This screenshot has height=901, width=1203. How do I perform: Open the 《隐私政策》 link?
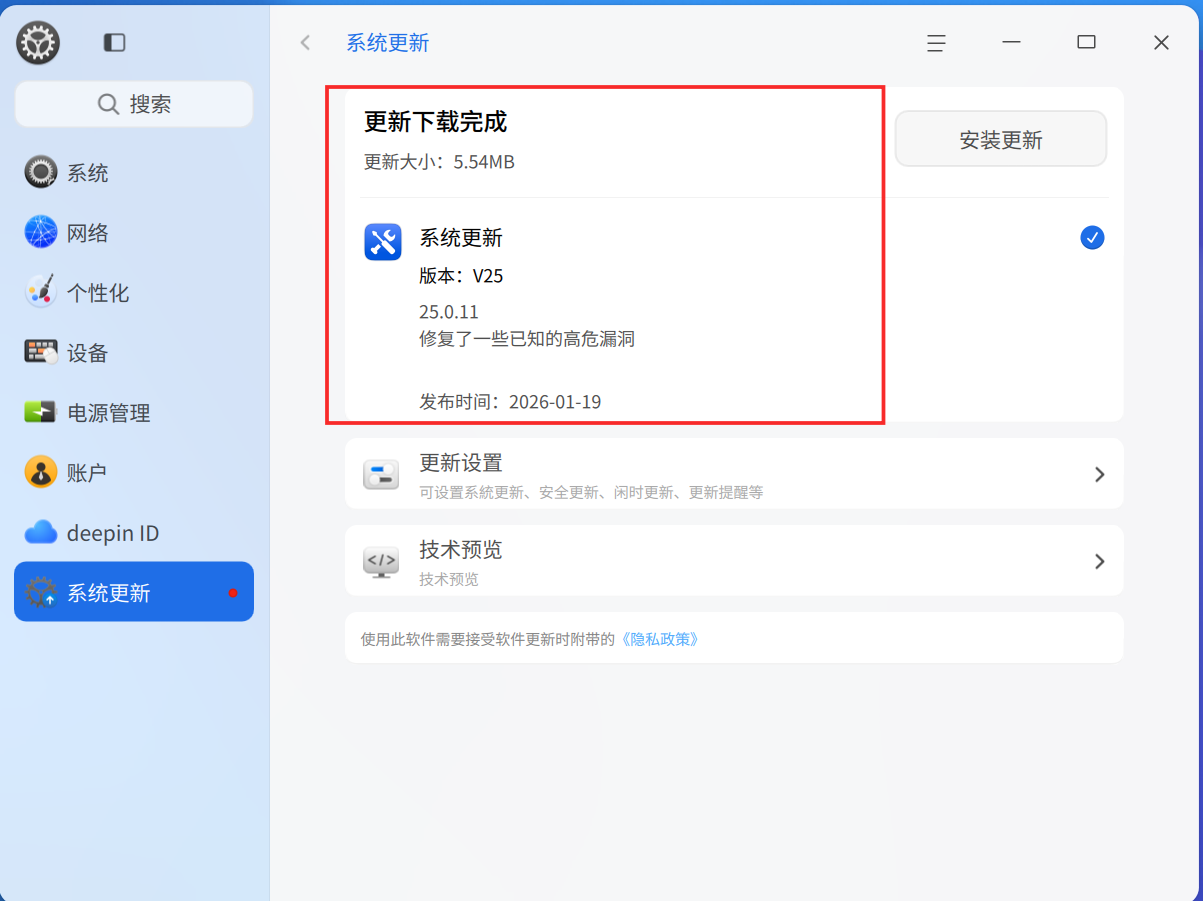point(659,638)
